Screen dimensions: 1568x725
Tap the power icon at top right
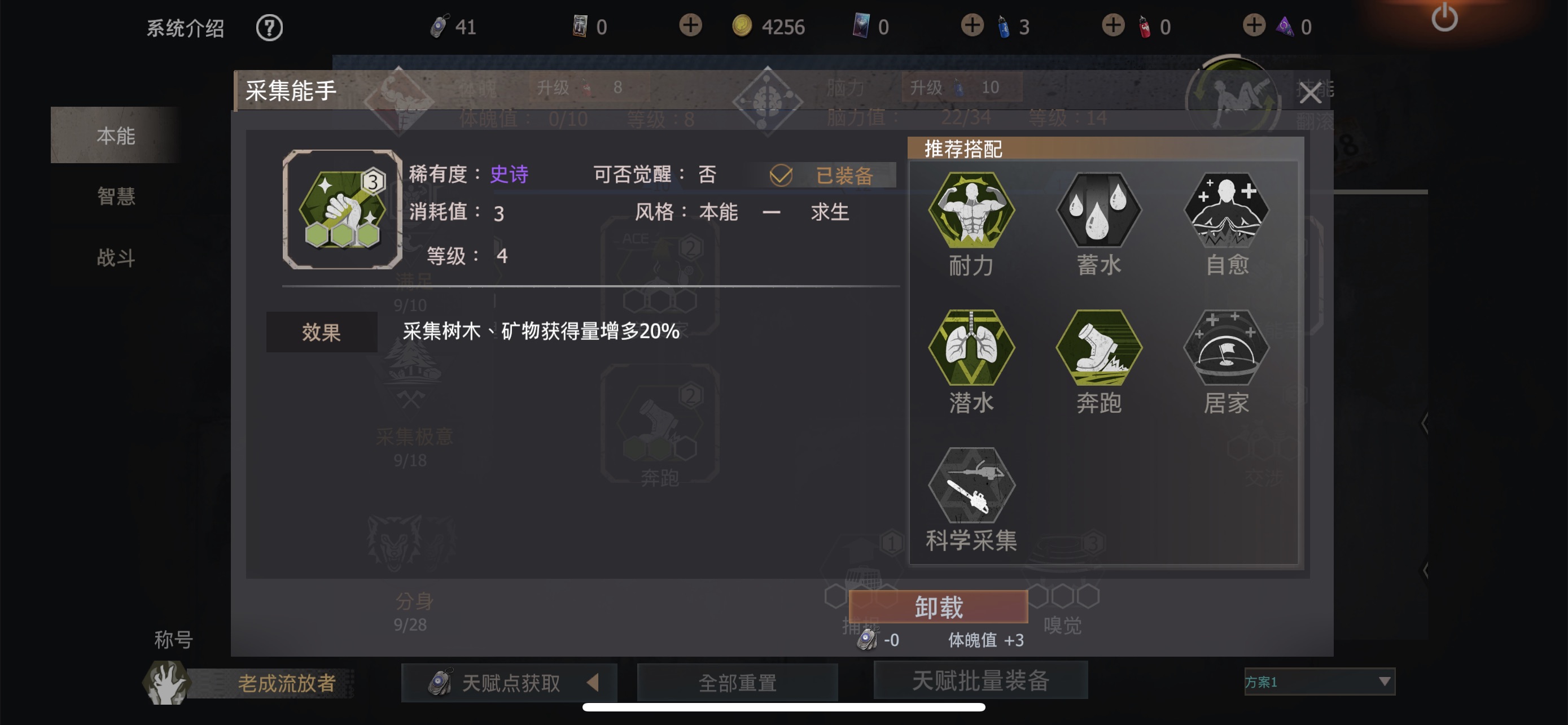tap(1444, 17)
